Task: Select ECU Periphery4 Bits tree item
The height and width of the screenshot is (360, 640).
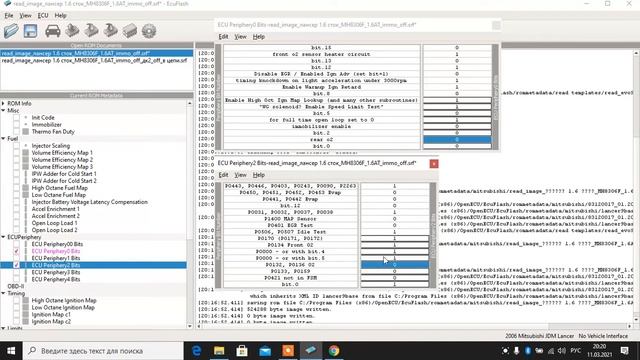Action: (x=56, y=279)
